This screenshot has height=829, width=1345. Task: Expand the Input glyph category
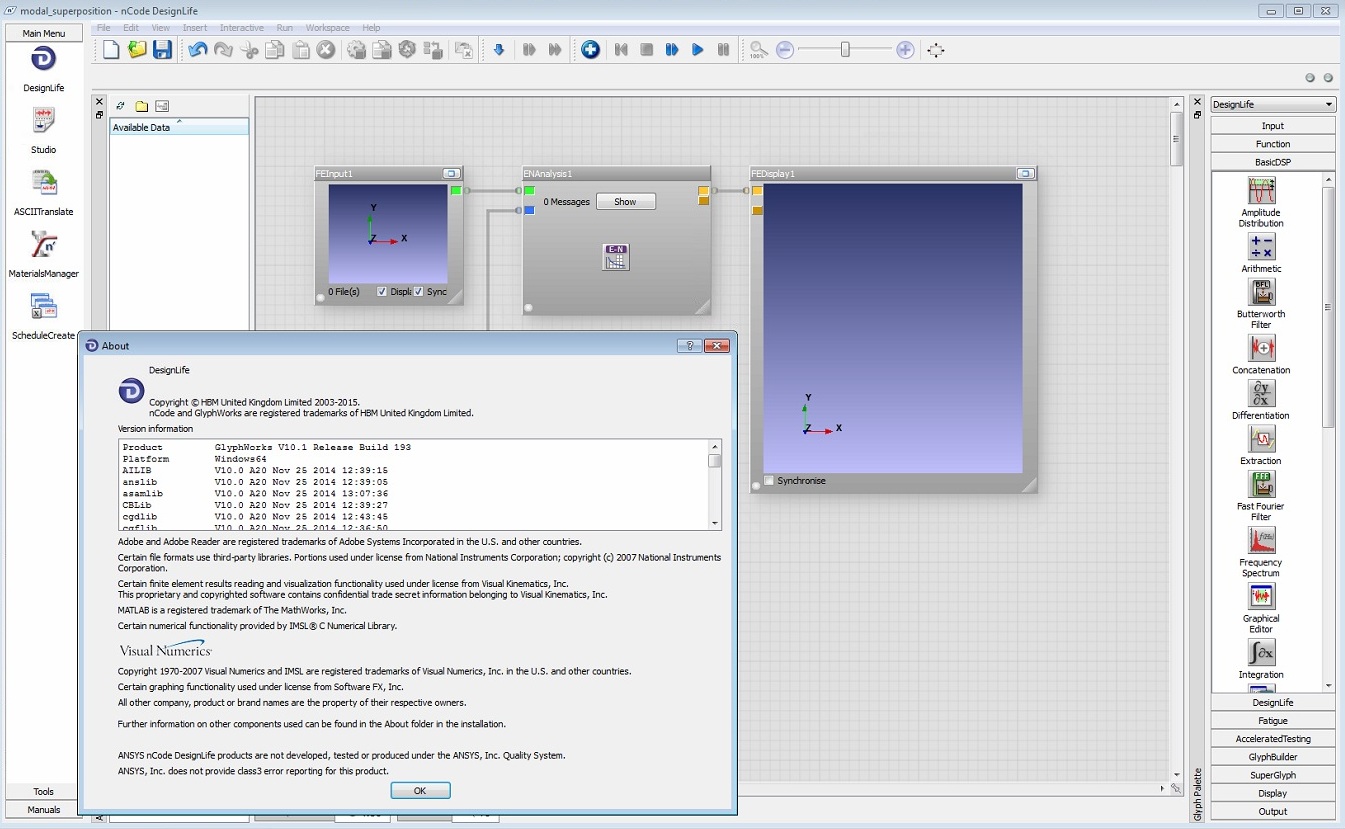coord(1273,126)
